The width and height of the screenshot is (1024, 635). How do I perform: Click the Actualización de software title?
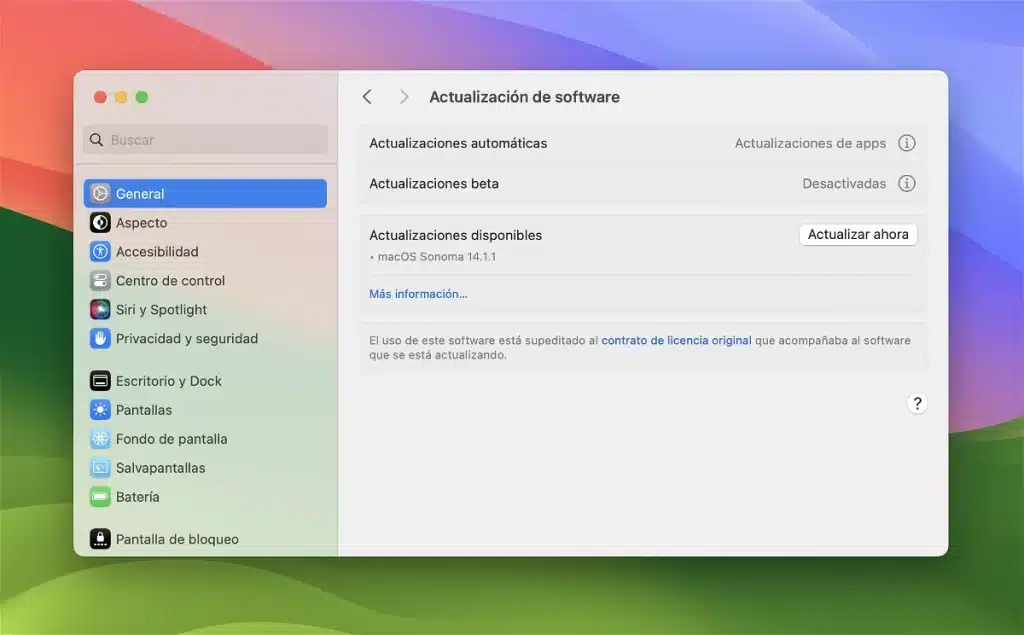(524, 97)
